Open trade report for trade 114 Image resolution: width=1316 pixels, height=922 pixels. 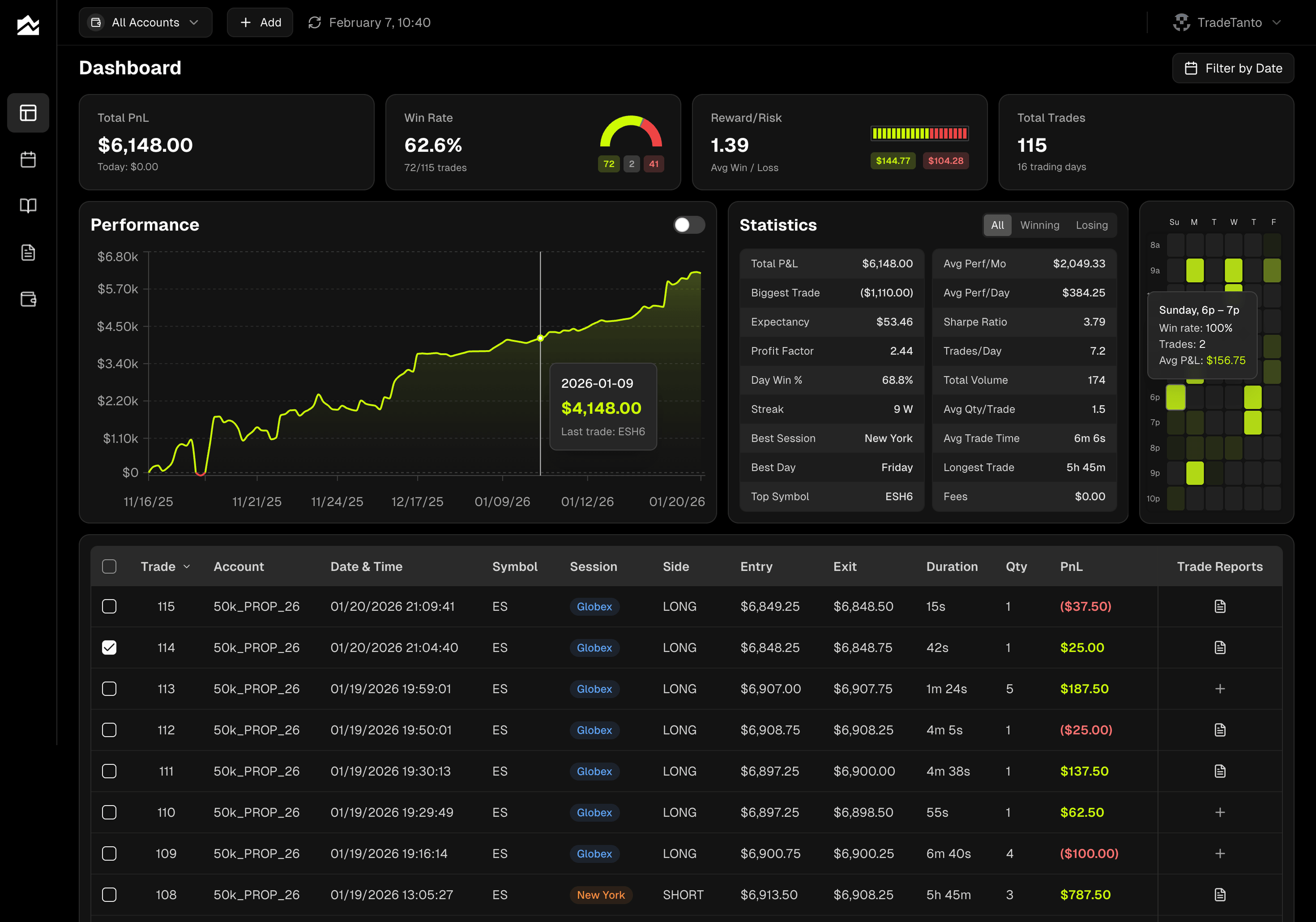1220,648
